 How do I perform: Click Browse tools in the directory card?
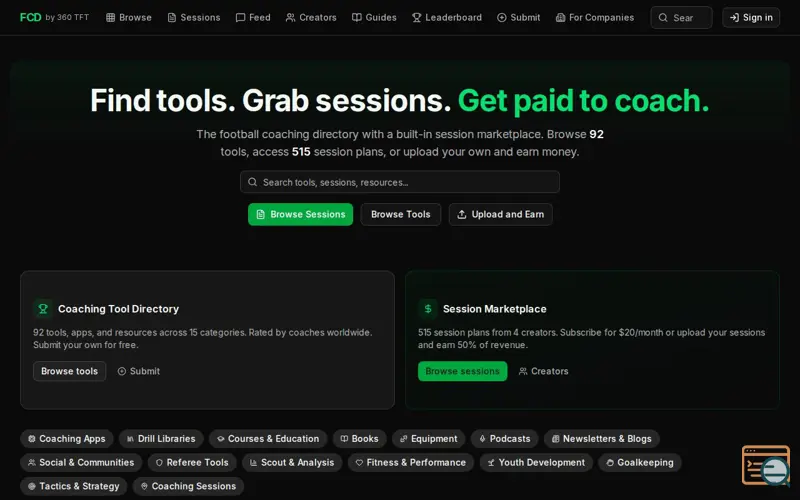click(69, 371)
